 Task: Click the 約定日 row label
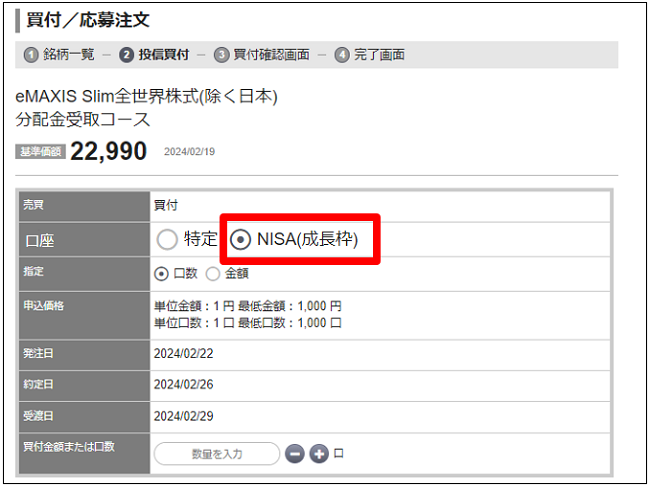click(x=38, y=385)
